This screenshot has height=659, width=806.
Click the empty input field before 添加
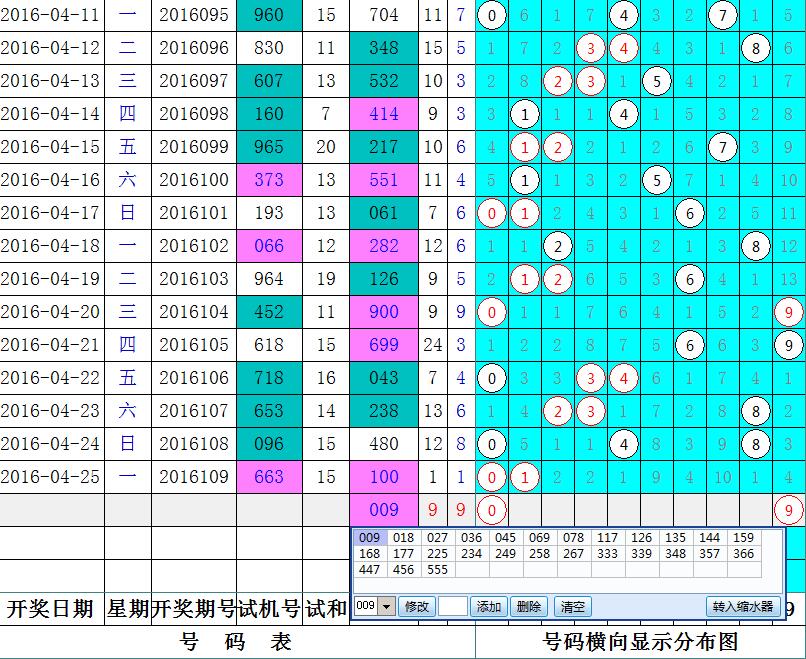click(453, 607)
